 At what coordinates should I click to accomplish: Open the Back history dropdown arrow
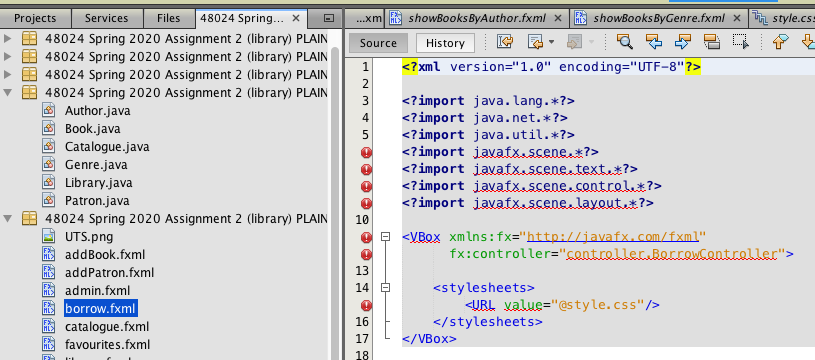point(551,42)
